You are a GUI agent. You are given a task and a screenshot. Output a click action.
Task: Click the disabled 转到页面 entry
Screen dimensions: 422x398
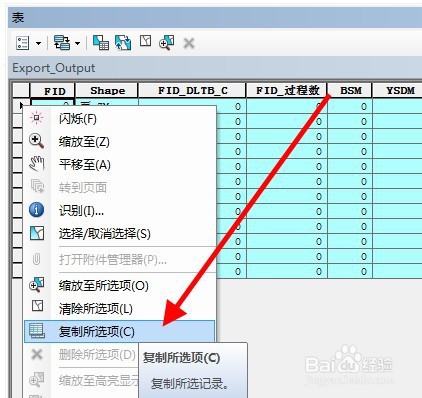point(120,188)
